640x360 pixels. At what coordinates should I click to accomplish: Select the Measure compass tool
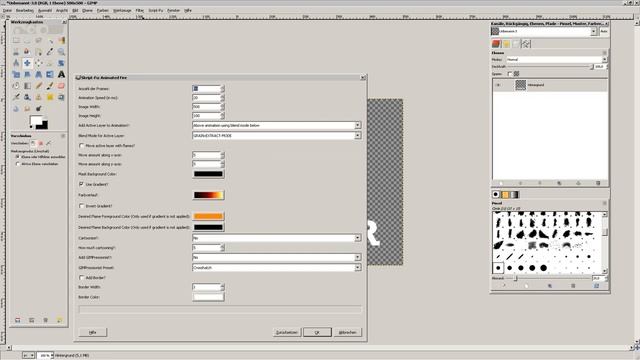click(x=16, y=63)
